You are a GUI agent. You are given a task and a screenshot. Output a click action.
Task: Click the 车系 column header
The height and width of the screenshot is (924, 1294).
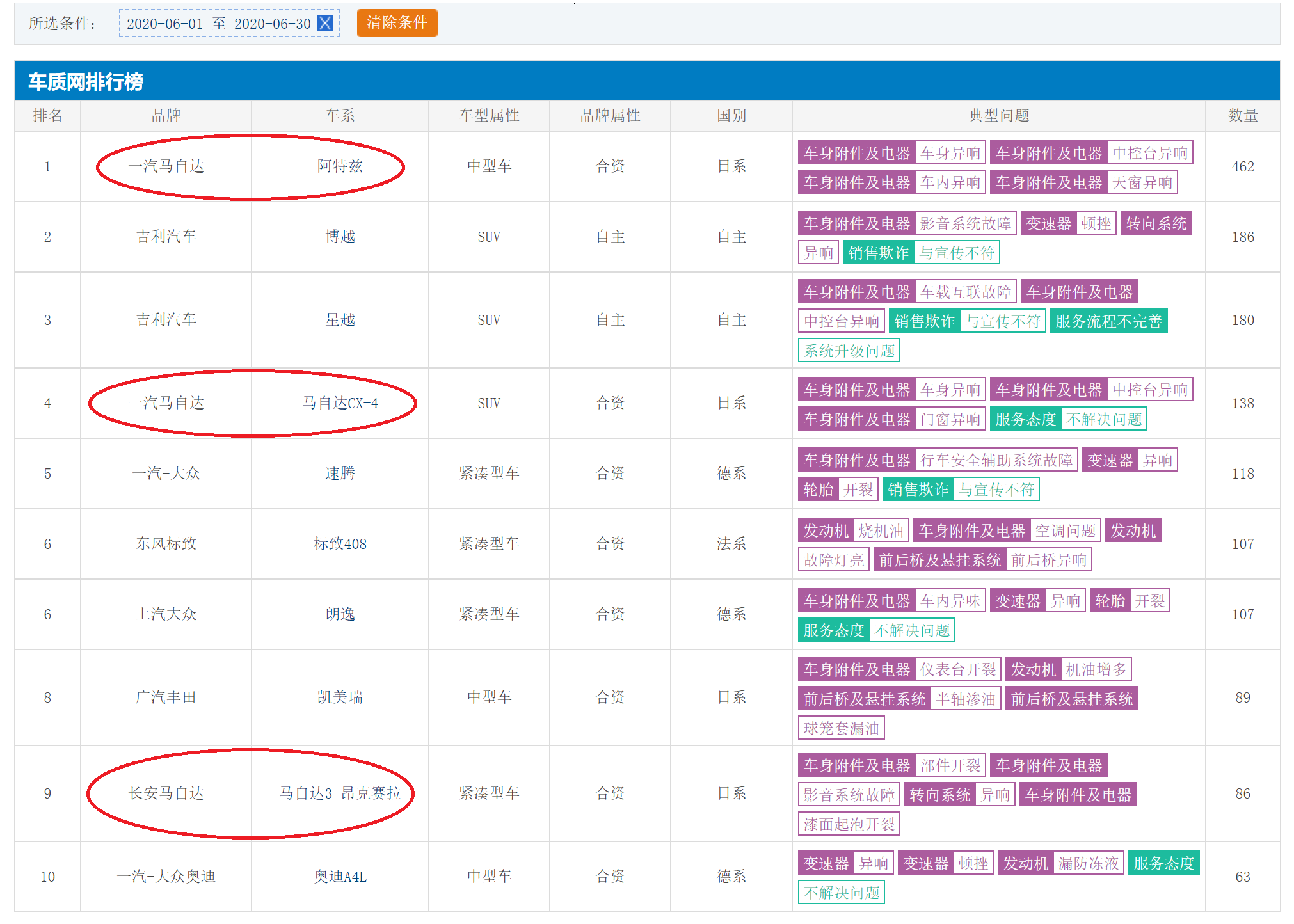340,116
